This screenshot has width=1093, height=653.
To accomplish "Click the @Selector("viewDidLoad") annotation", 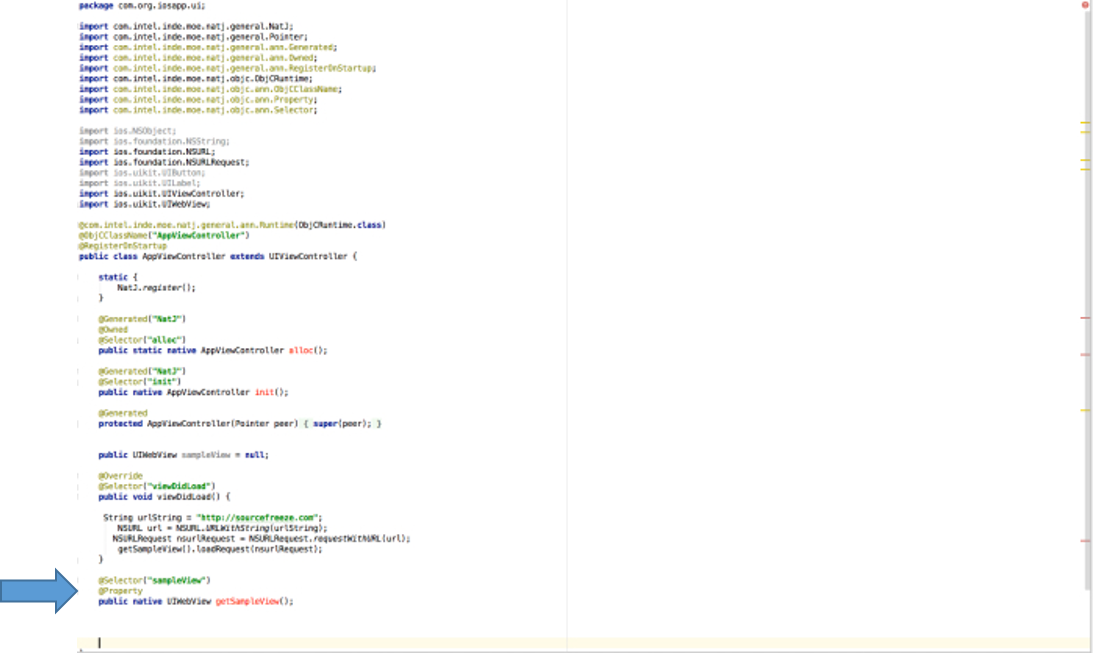I will pos(157,486).
